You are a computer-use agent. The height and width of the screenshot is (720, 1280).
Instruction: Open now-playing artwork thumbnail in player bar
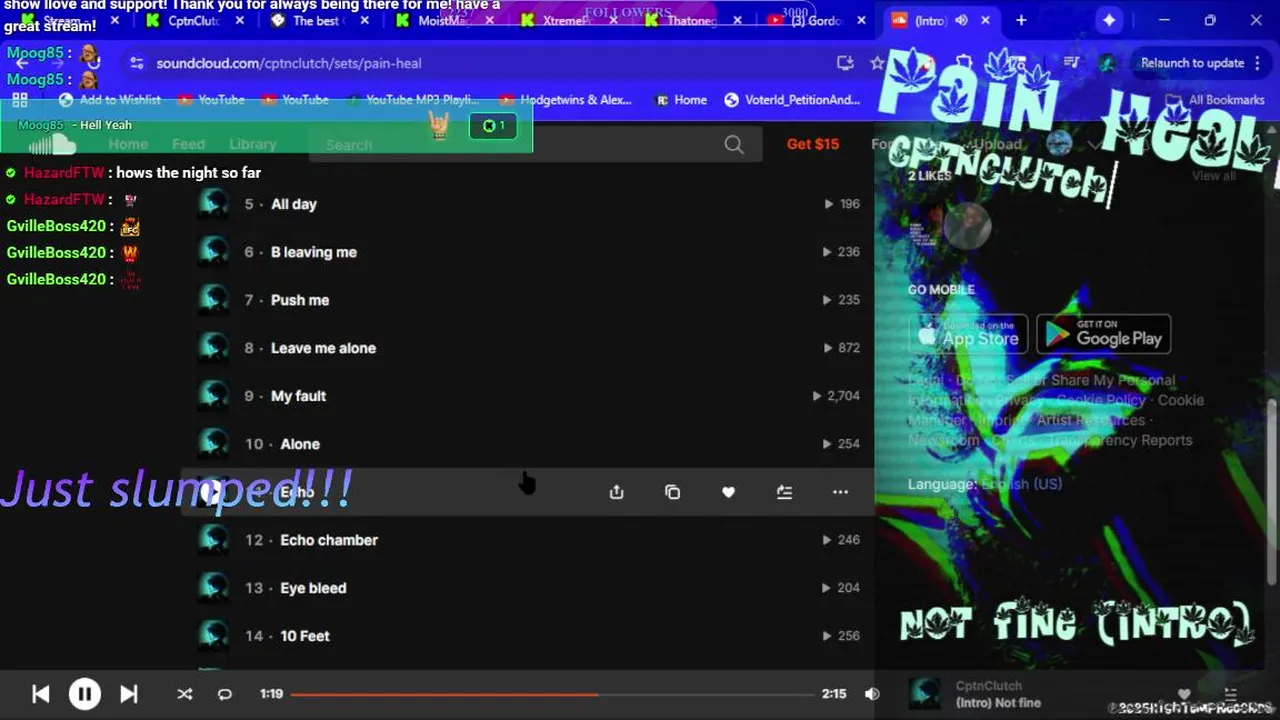click(925, 694)
